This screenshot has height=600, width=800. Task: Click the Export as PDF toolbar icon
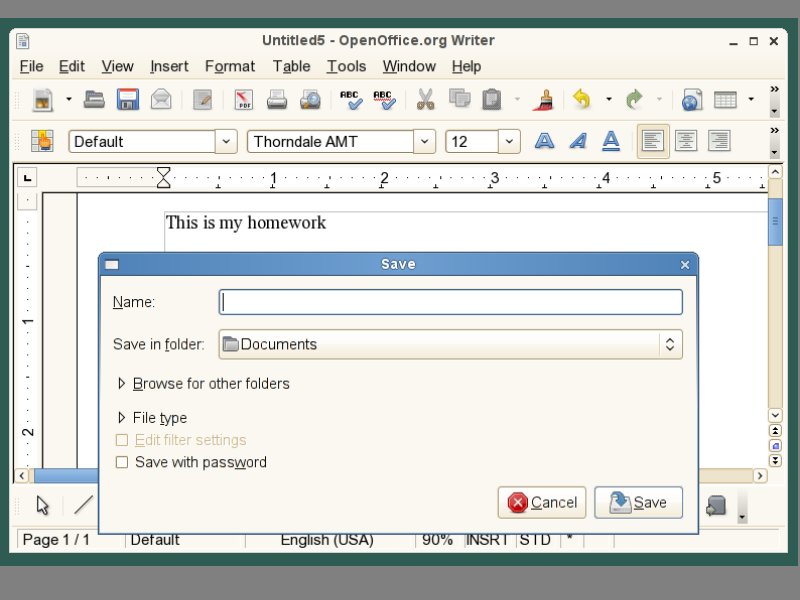244,99
